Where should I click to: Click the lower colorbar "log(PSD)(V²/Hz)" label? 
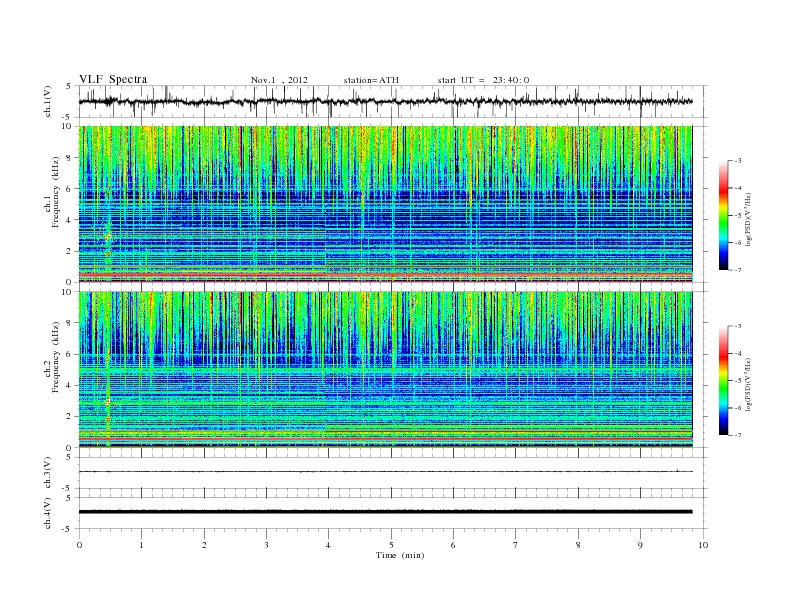point(749,385)
